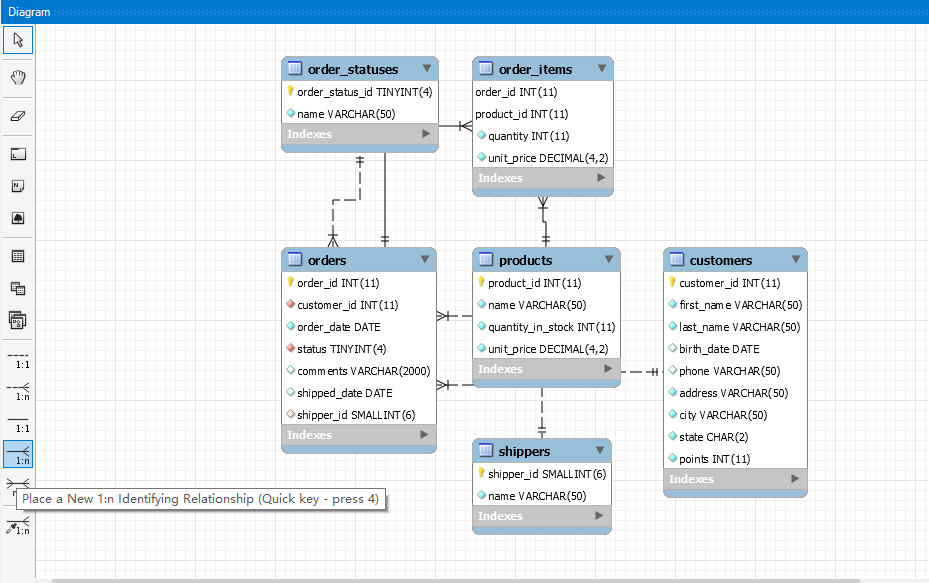Collapse the products table using header arrow
This screenshot has height=583, width=929.
pos(609,260)
